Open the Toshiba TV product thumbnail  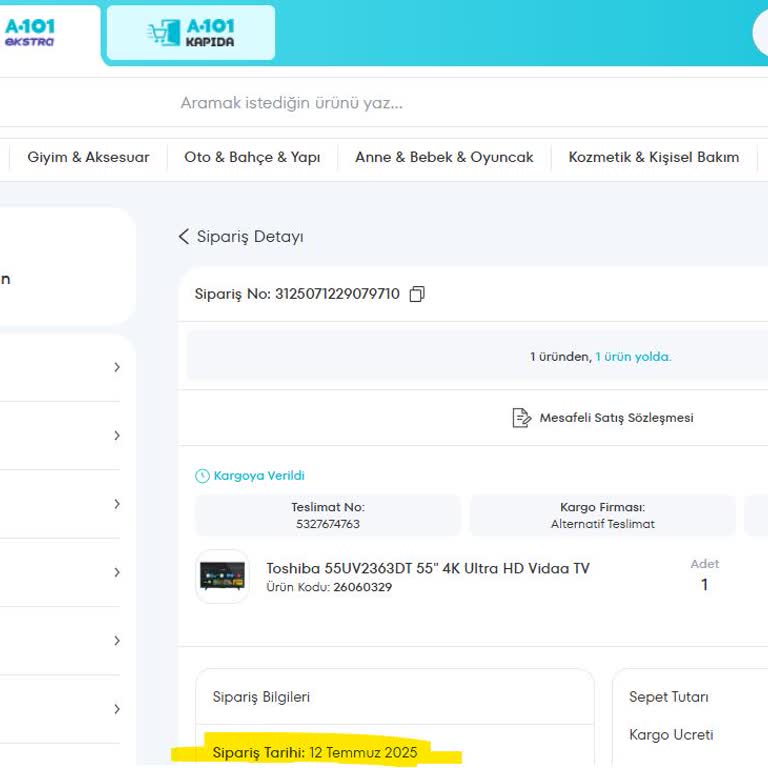click(x=222, y=576)
